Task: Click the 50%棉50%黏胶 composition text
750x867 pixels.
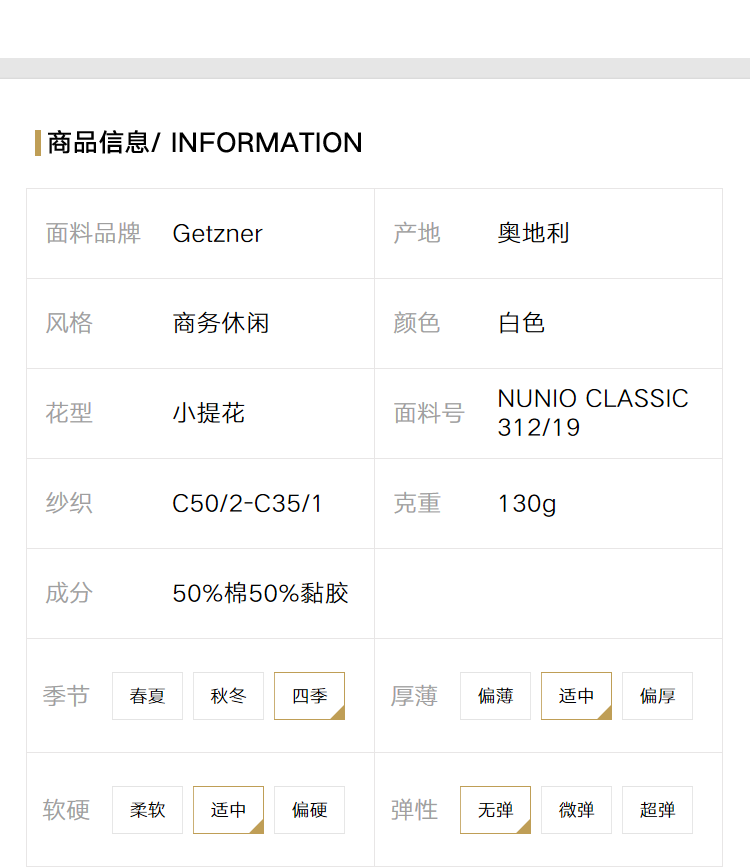Action: 261,593
